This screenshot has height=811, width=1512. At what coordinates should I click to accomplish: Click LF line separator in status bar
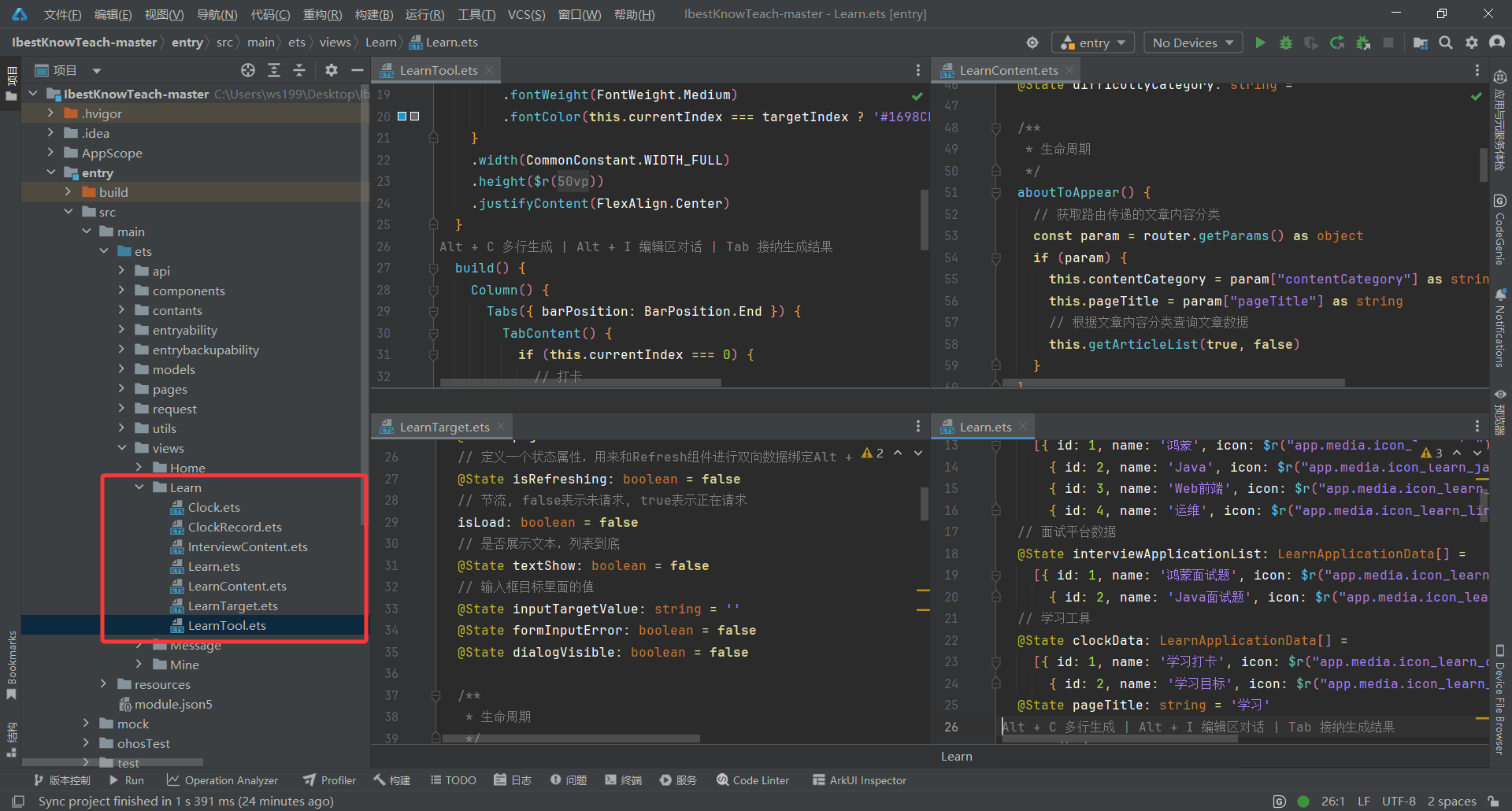pos(1364,801)
